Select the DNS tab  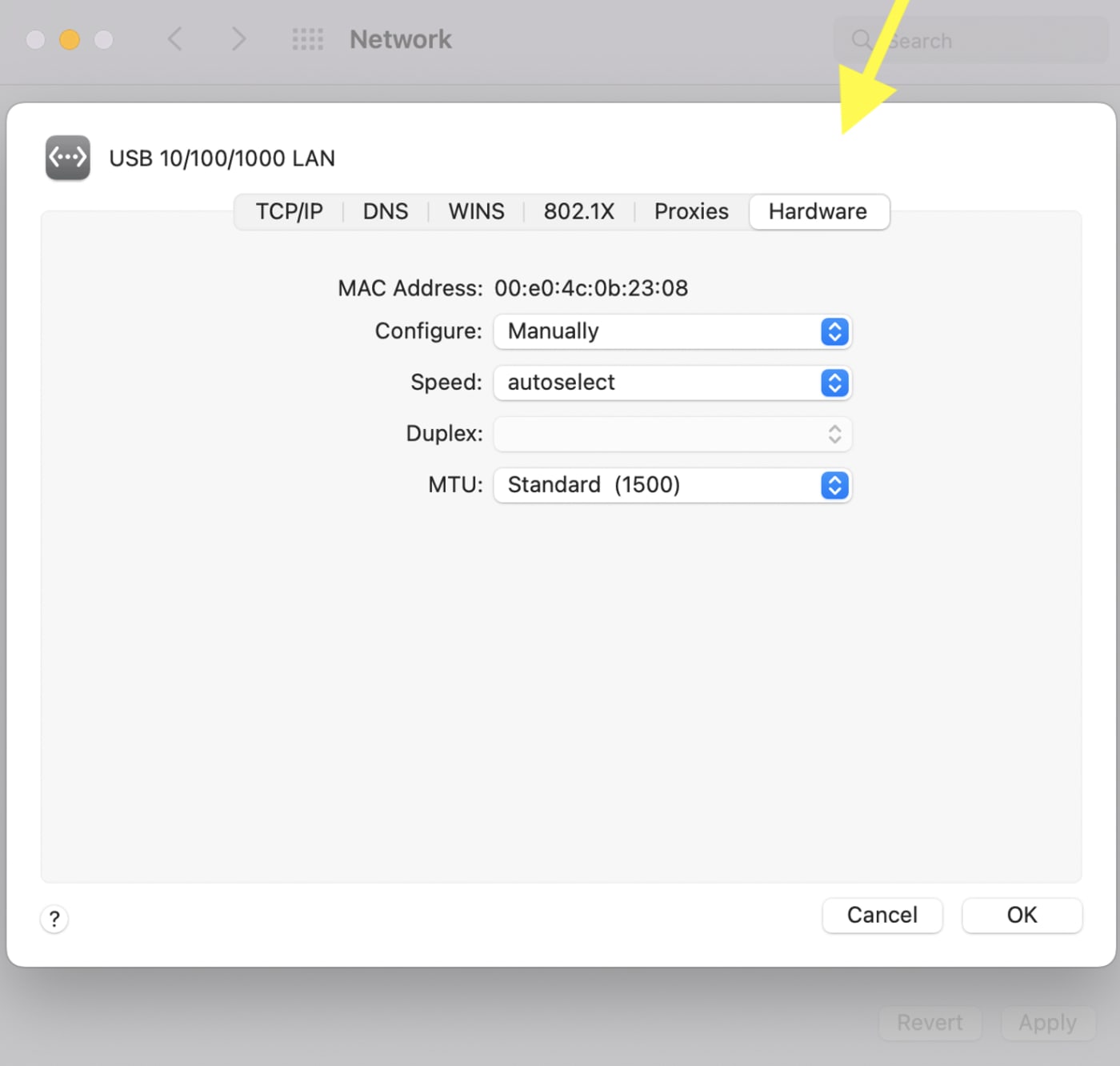tap(386, 211)
